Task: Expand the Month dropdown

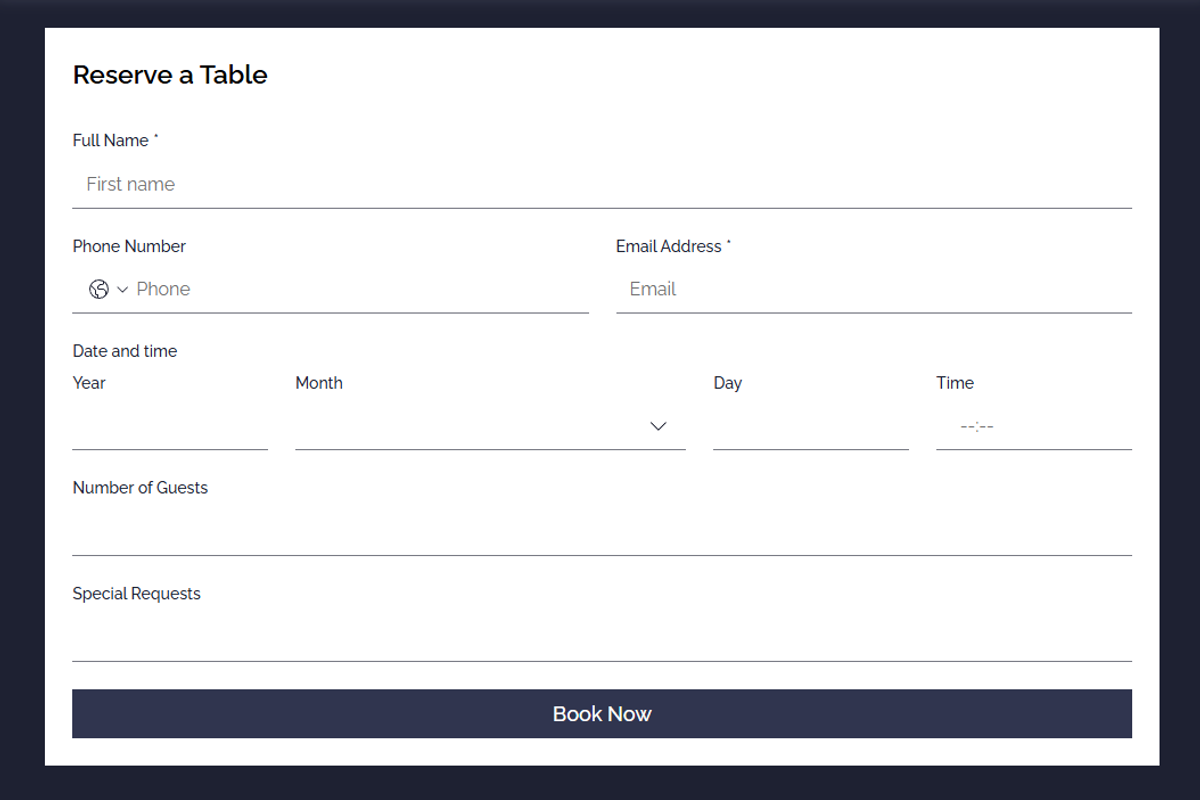Action: pos(490,426)
